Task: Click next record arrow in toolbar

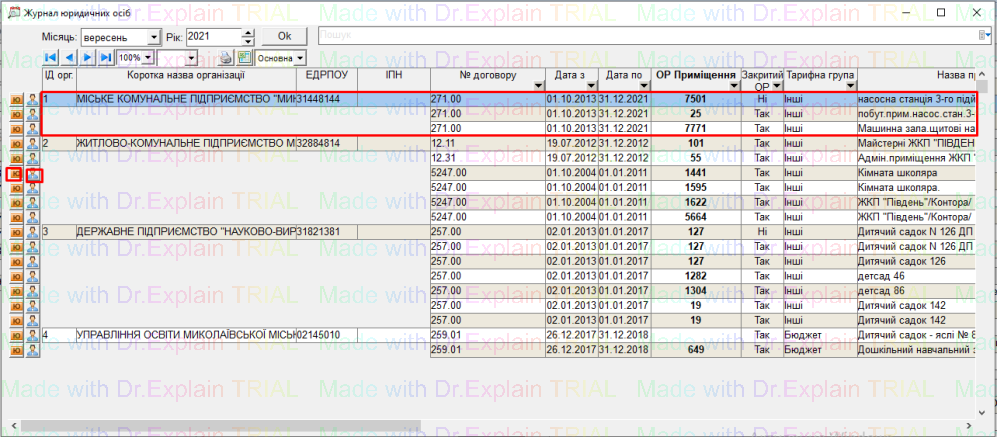Action: 87,58
